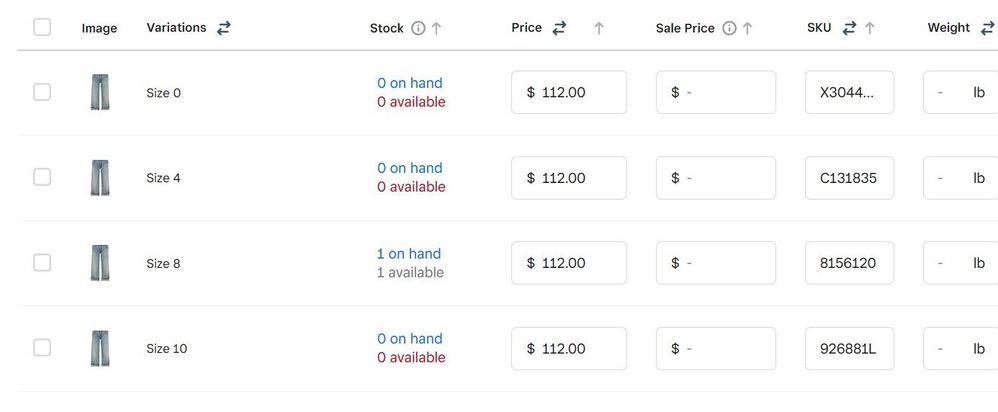Viewport: 998px width, 412px height.
Task: Select the Size 0 row checkbox
Action: click(42, 92)
